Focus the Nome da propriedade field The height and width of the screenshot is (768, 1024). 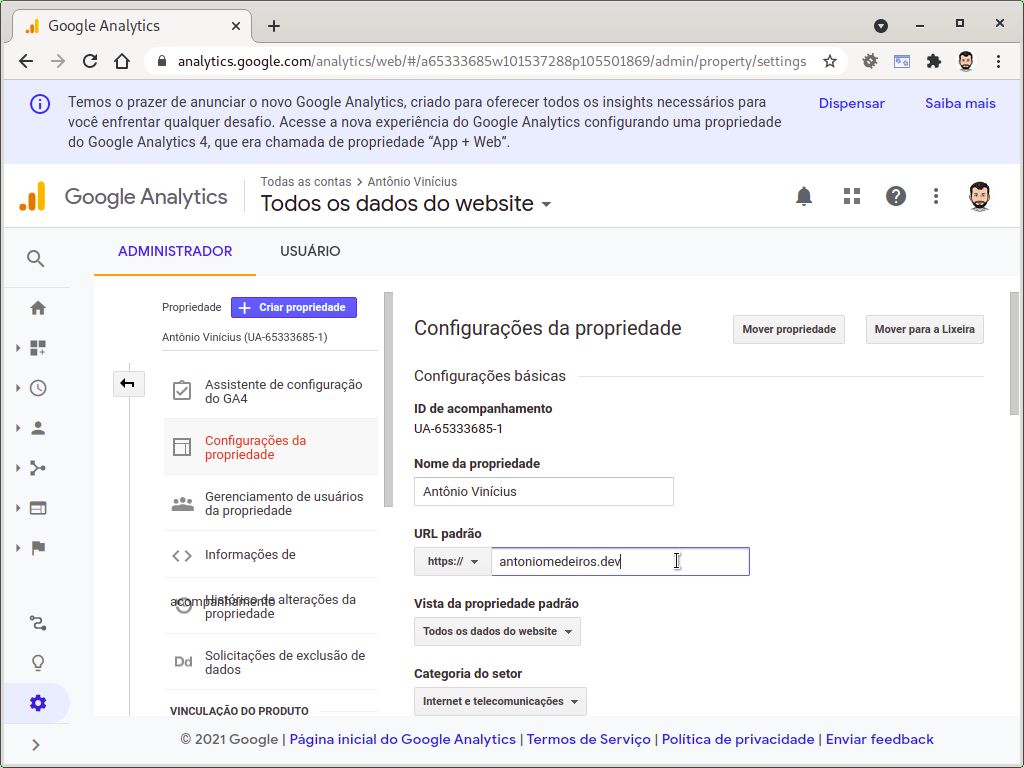tap(543, 492)
